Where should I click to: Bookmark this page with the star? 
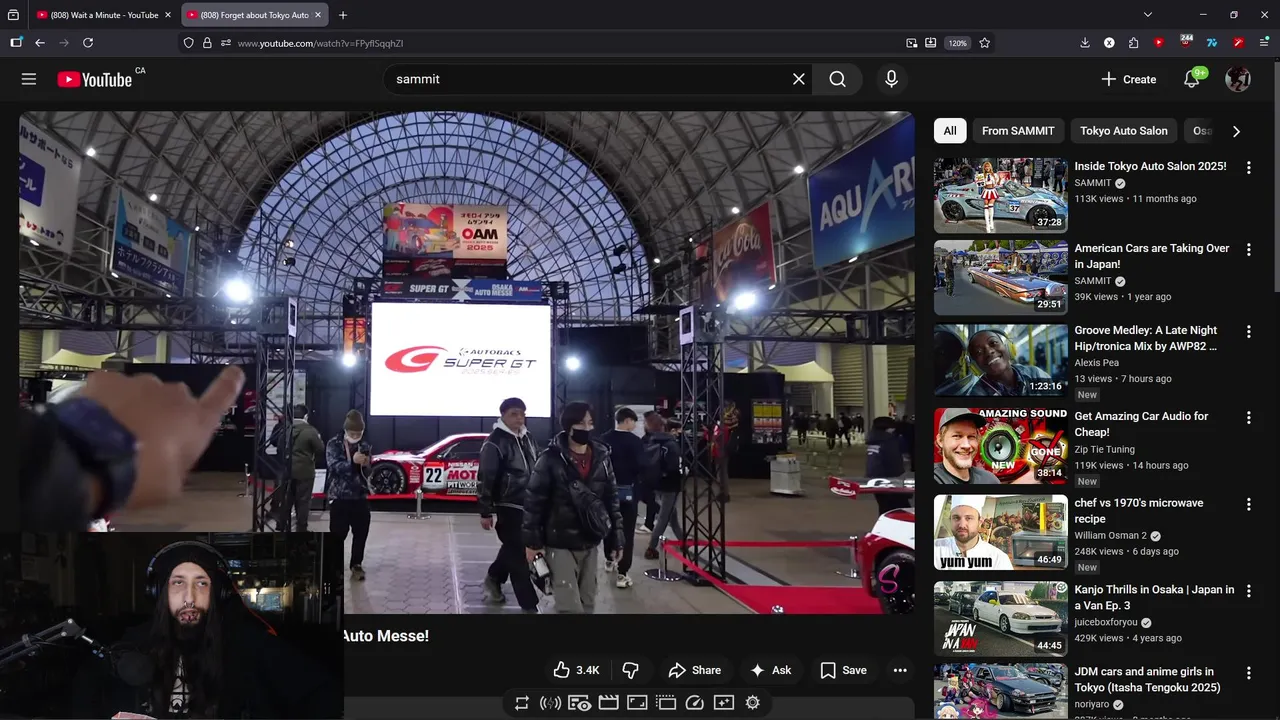click(985, 43)
